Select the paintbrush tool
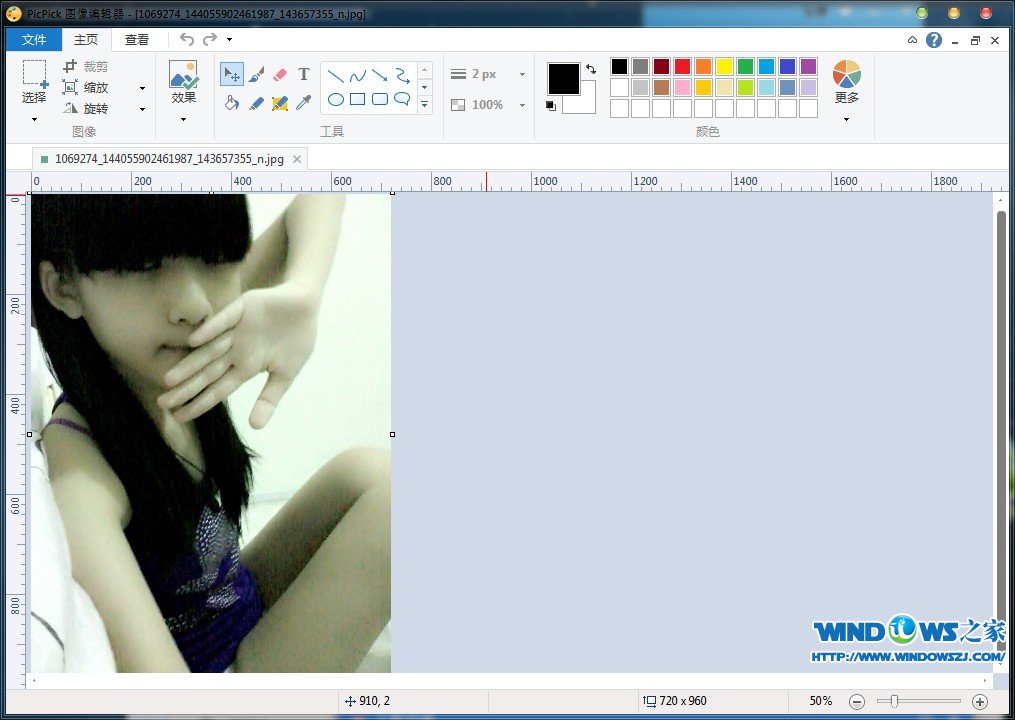This screenshot has width=1015, height=720. coord(256,75)
